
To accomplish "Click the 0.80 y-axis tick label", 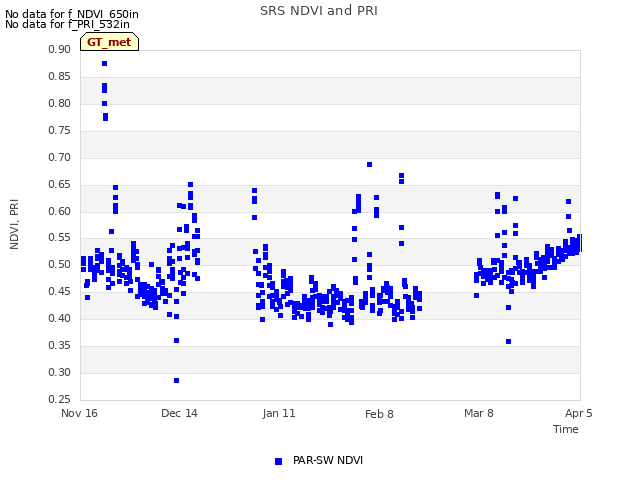I will (60, 103).
